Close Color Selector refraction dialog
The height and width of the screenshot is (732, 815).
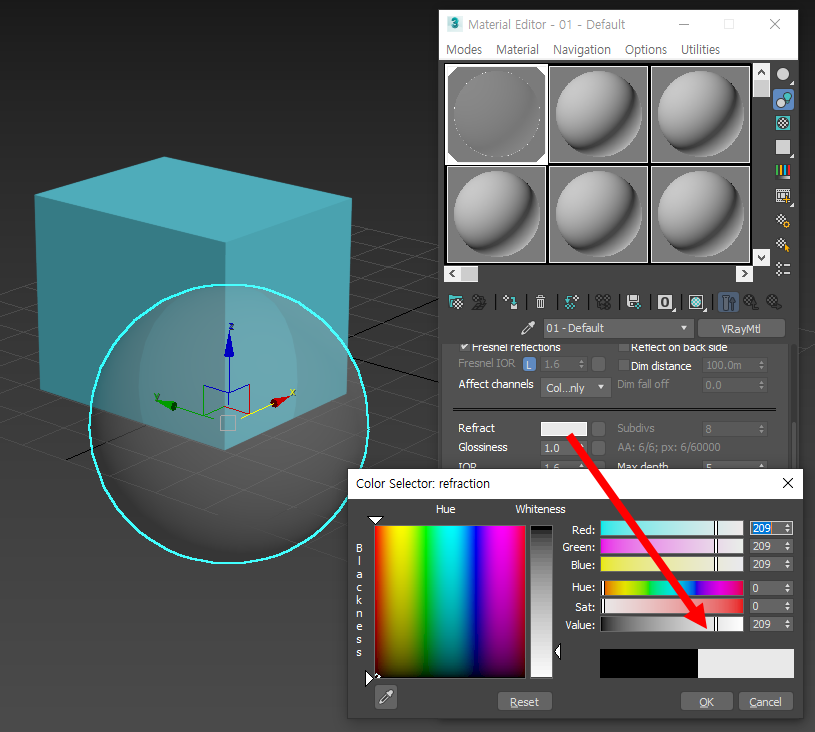point(787,483)
